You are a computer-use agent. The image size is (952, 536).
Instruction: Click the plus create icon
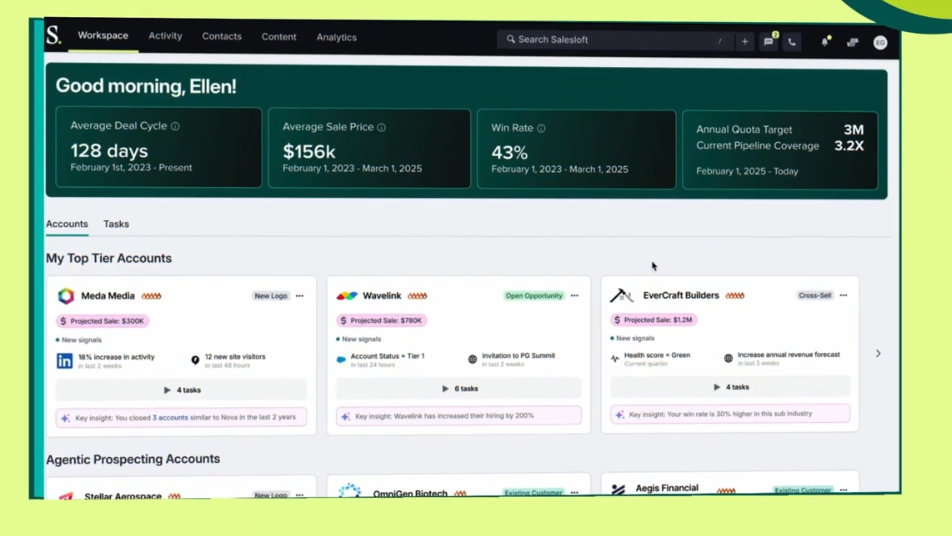(x=745, y=42)
